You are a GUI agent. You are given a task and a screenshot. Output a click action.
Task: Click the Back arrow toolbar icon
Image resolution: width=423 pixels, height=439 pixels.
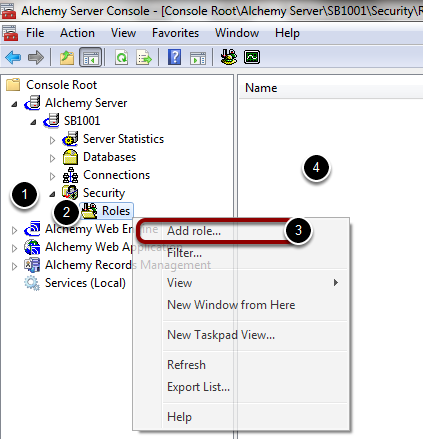tap(13, 57)
